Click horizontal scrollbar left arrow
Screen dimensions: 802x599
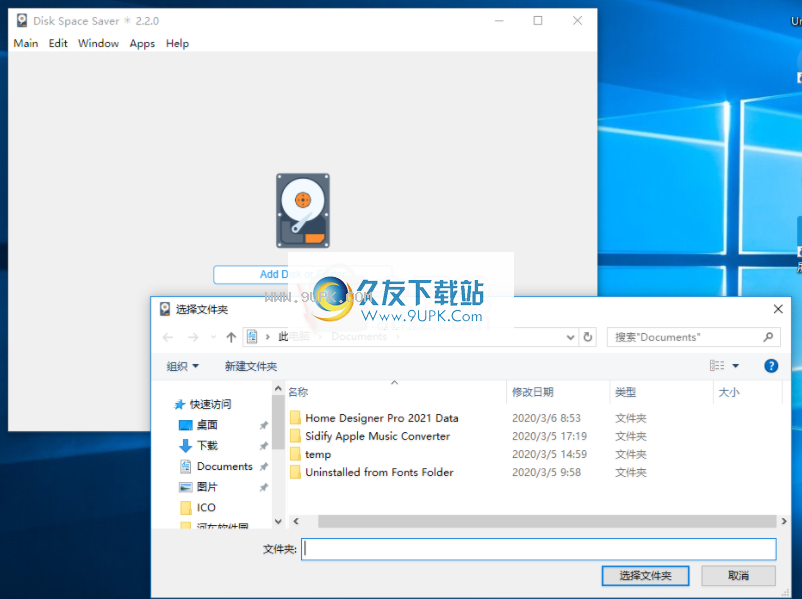click(296, 521)
